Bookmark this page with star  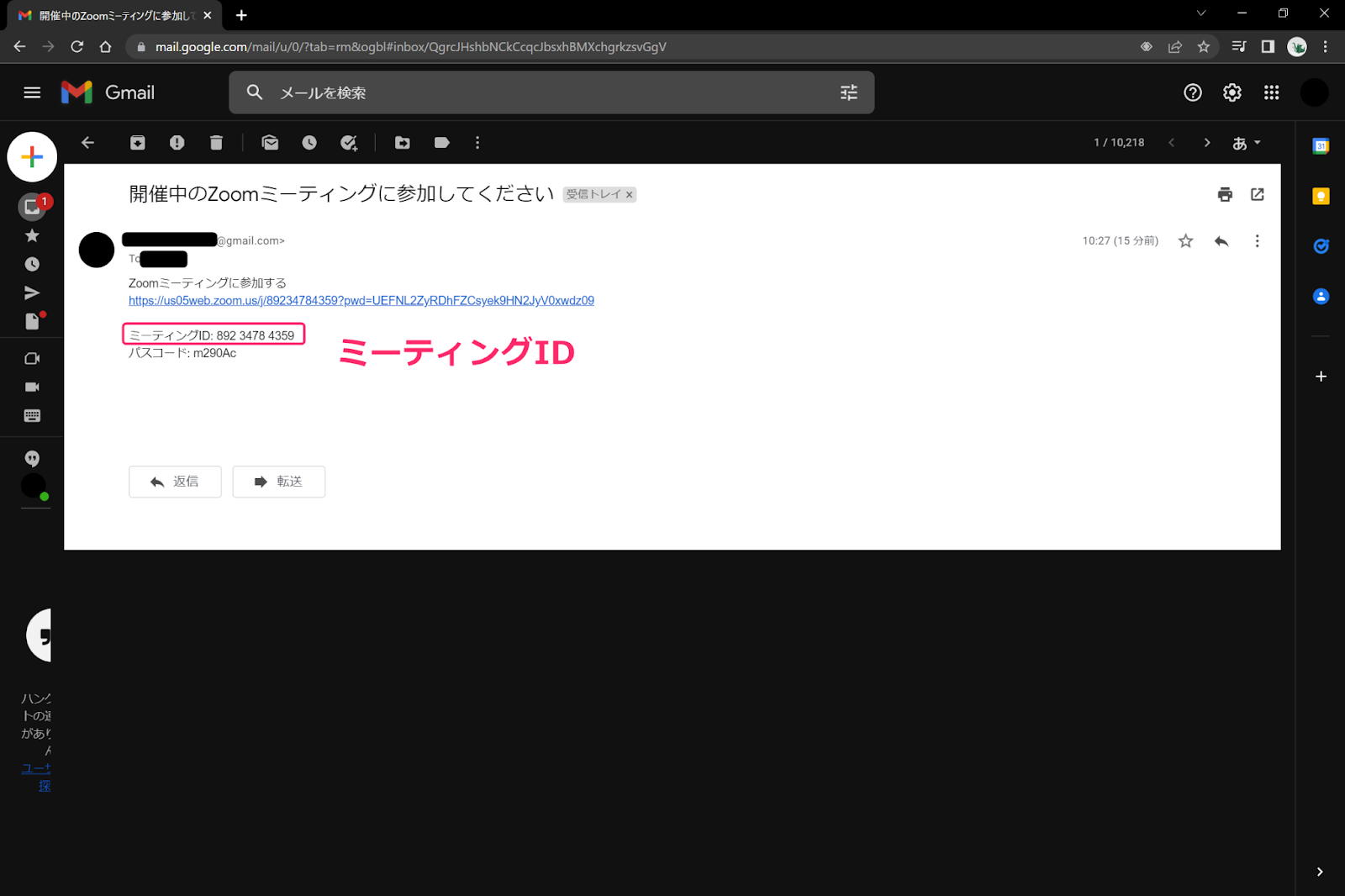1204,47
